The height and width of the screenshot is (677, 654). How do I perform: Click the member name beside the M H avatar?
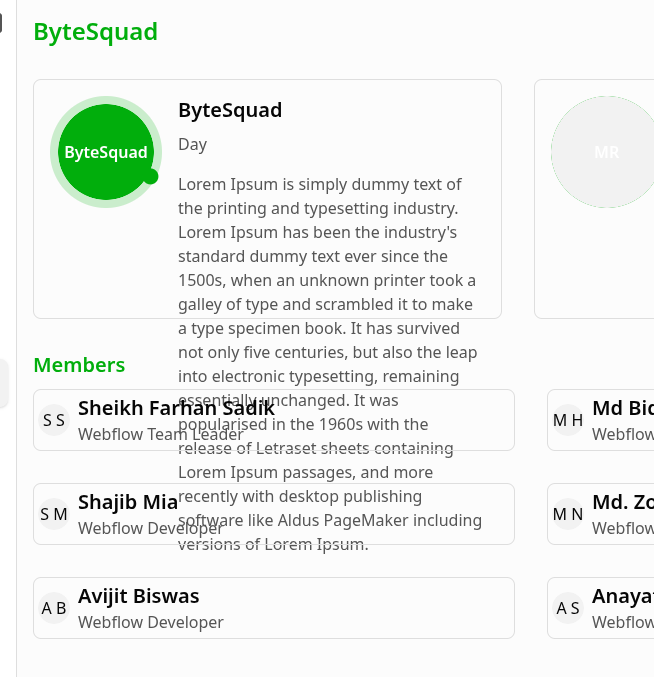(x=622, y=408)
